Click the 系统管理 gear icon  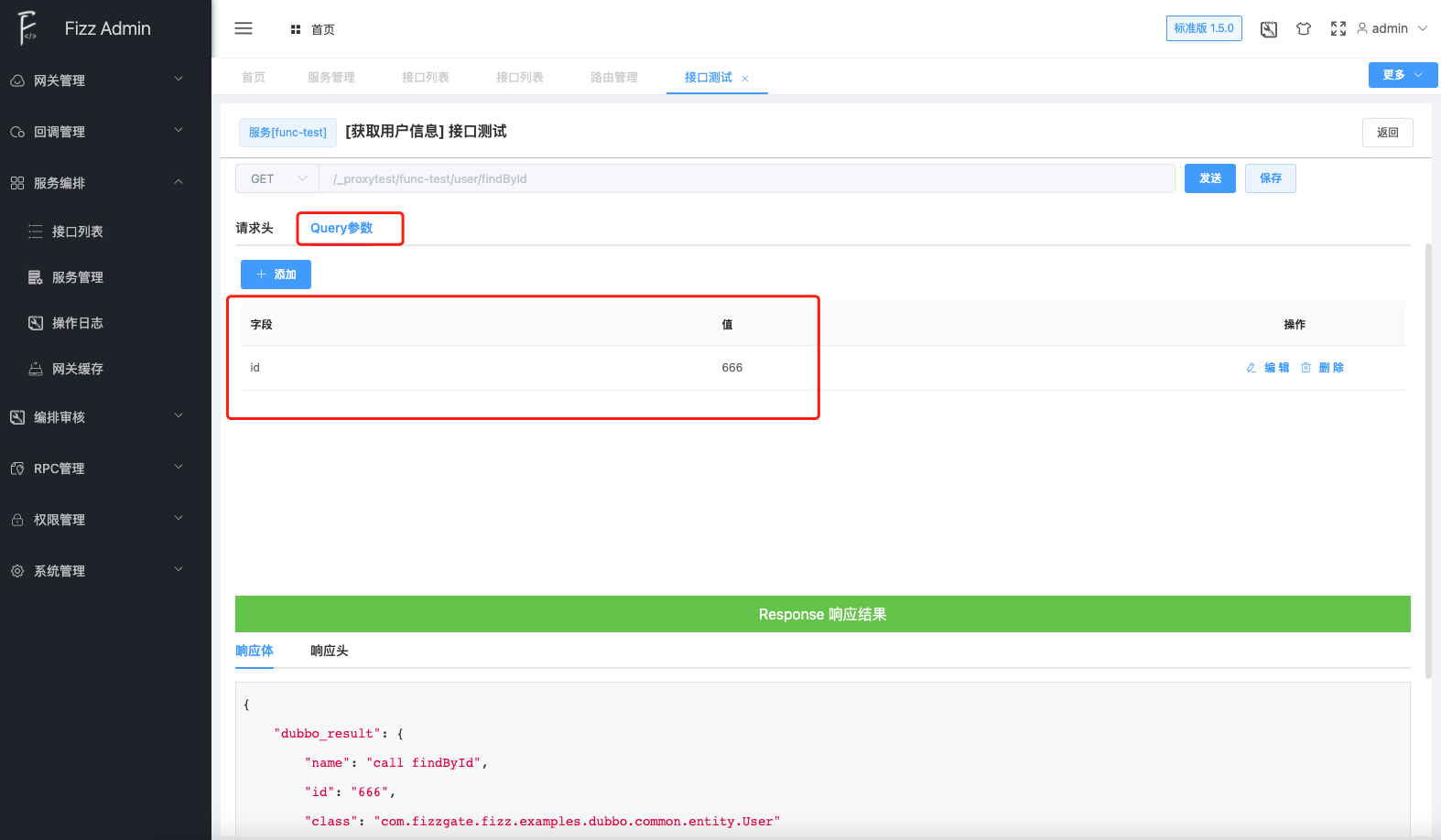point(17,571)
